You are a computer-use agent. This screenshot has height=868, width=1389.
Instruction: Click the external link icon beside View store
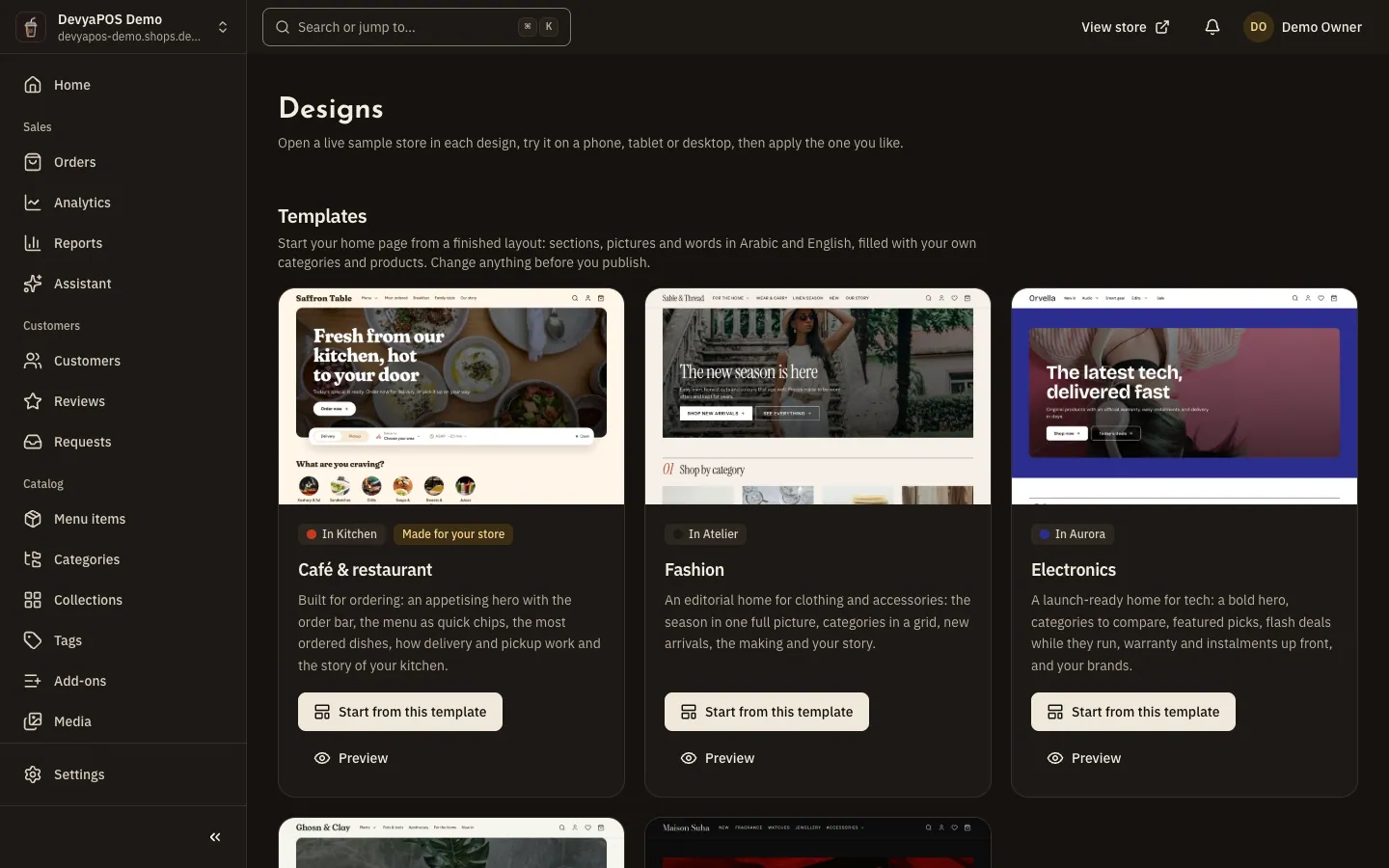point(1162,27)
